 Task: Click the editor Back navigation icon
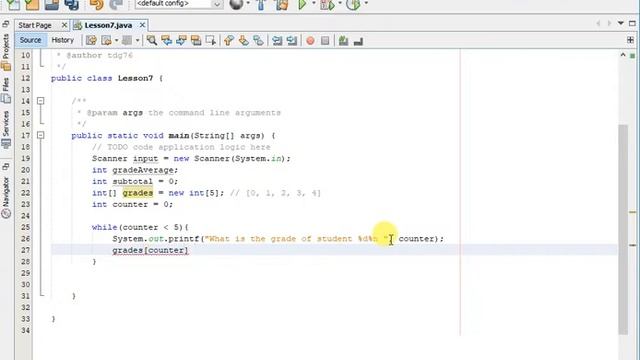click(x=106, y=40)
